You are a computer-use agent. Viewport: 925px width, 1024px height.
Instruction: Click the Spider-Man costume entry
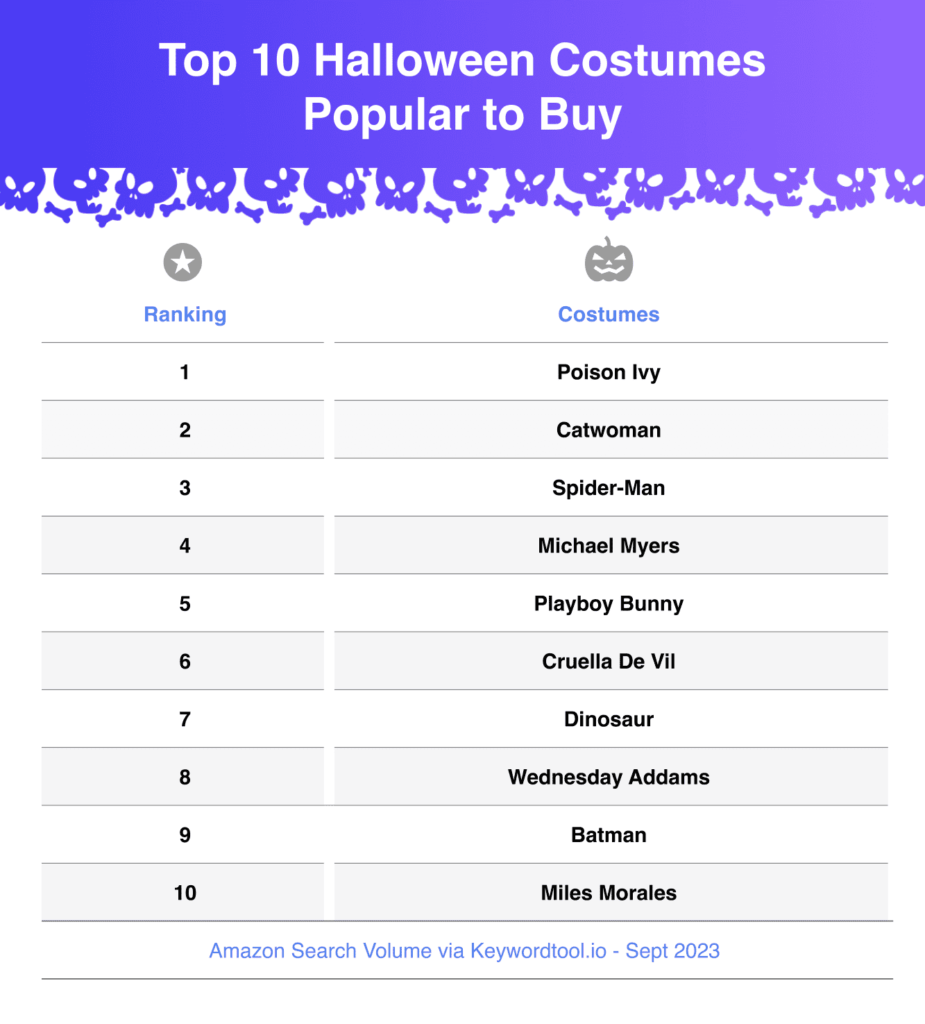[609, 488]
